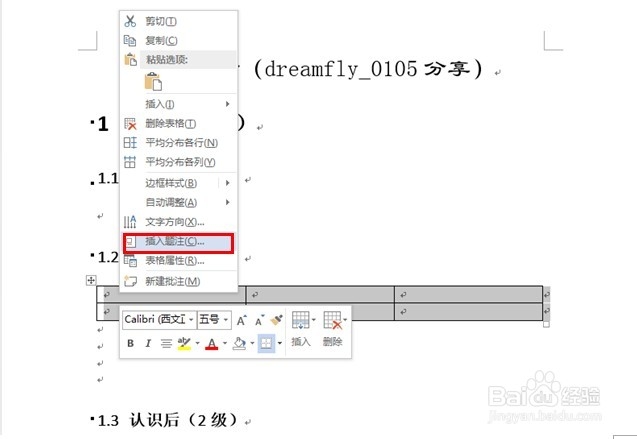Open Table Properties (表格属性) entry

[x=179, y=260]
